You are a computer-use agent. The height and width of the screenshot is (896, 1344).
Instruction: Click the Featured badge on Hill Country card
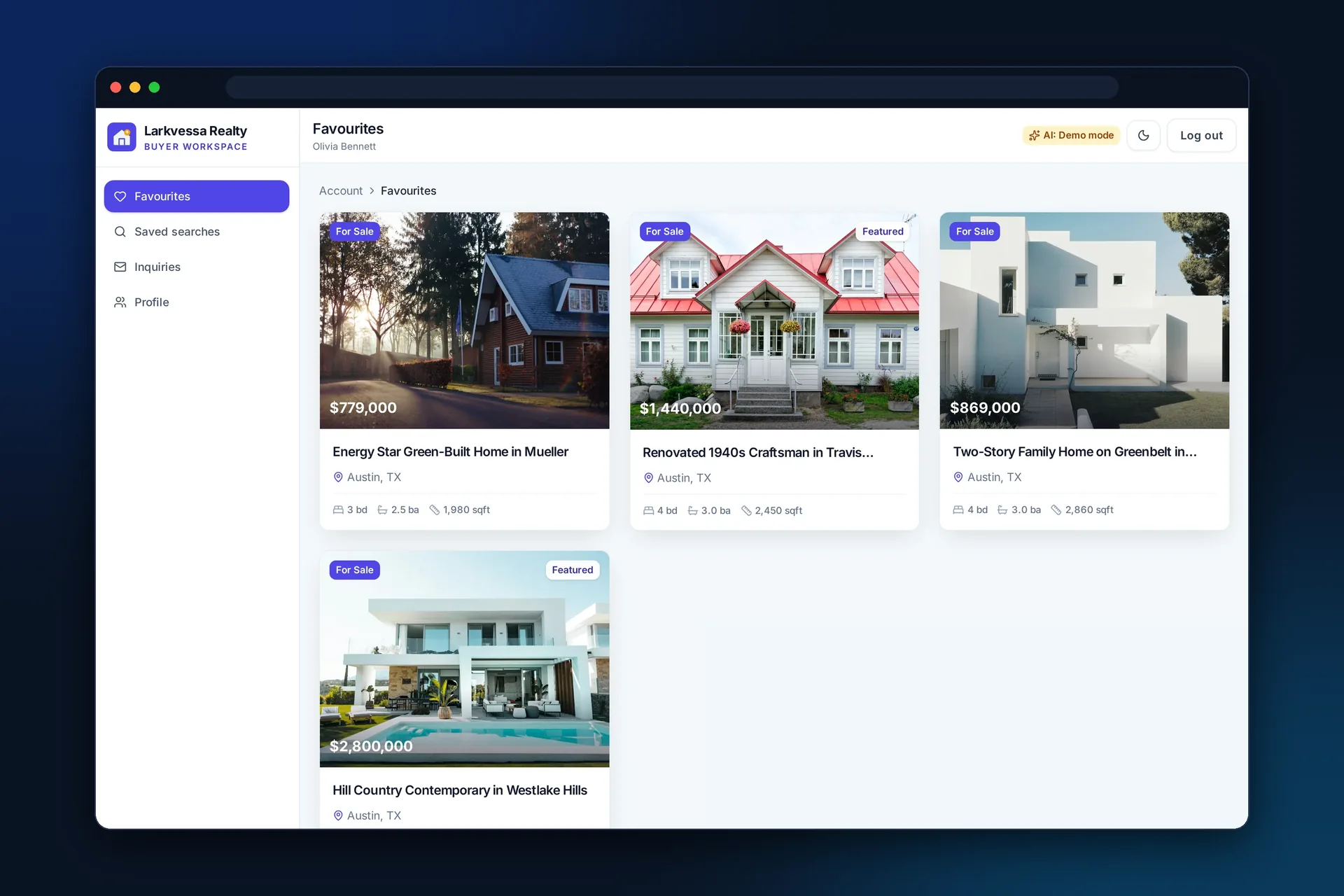[x=573, y=570]
